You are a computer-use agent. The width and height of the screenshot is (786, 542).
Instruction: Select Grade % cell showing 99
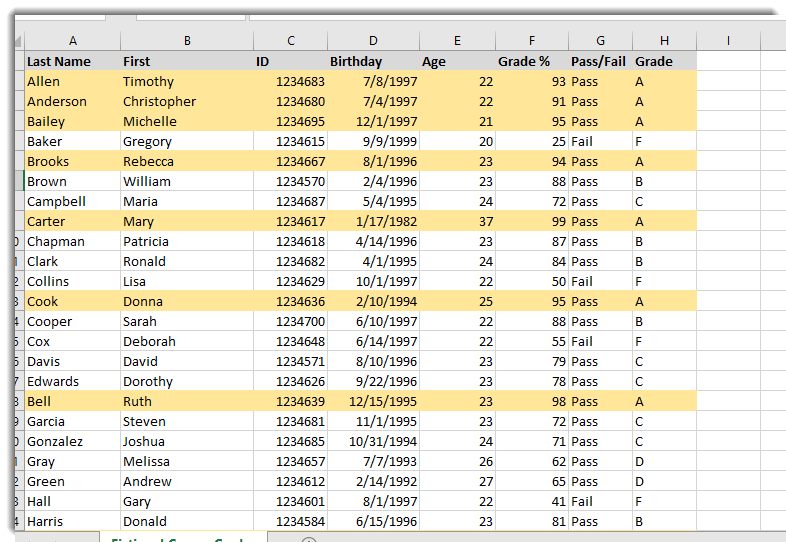click(x=532, y=221)
